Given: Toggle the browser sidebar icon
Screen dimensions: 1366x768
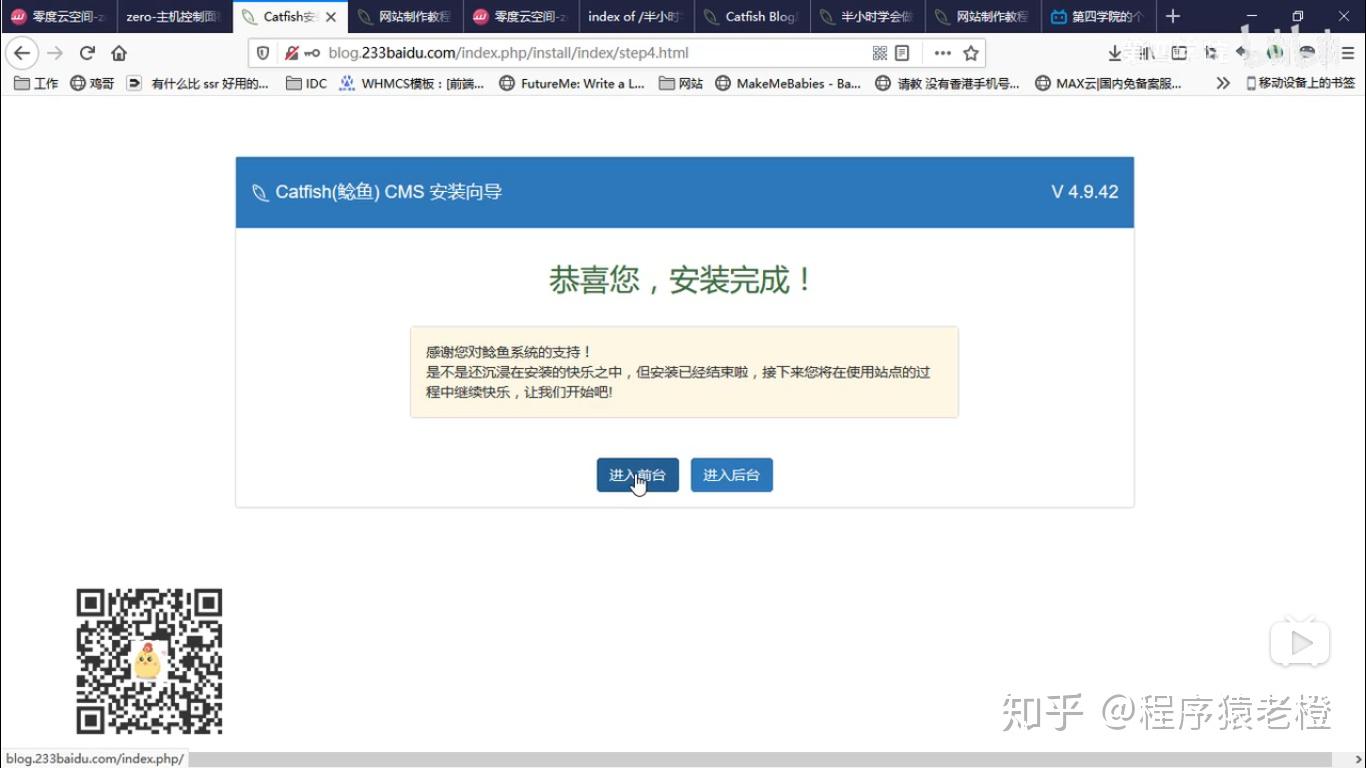Looking at the screenshot, I should point(1179,53).
